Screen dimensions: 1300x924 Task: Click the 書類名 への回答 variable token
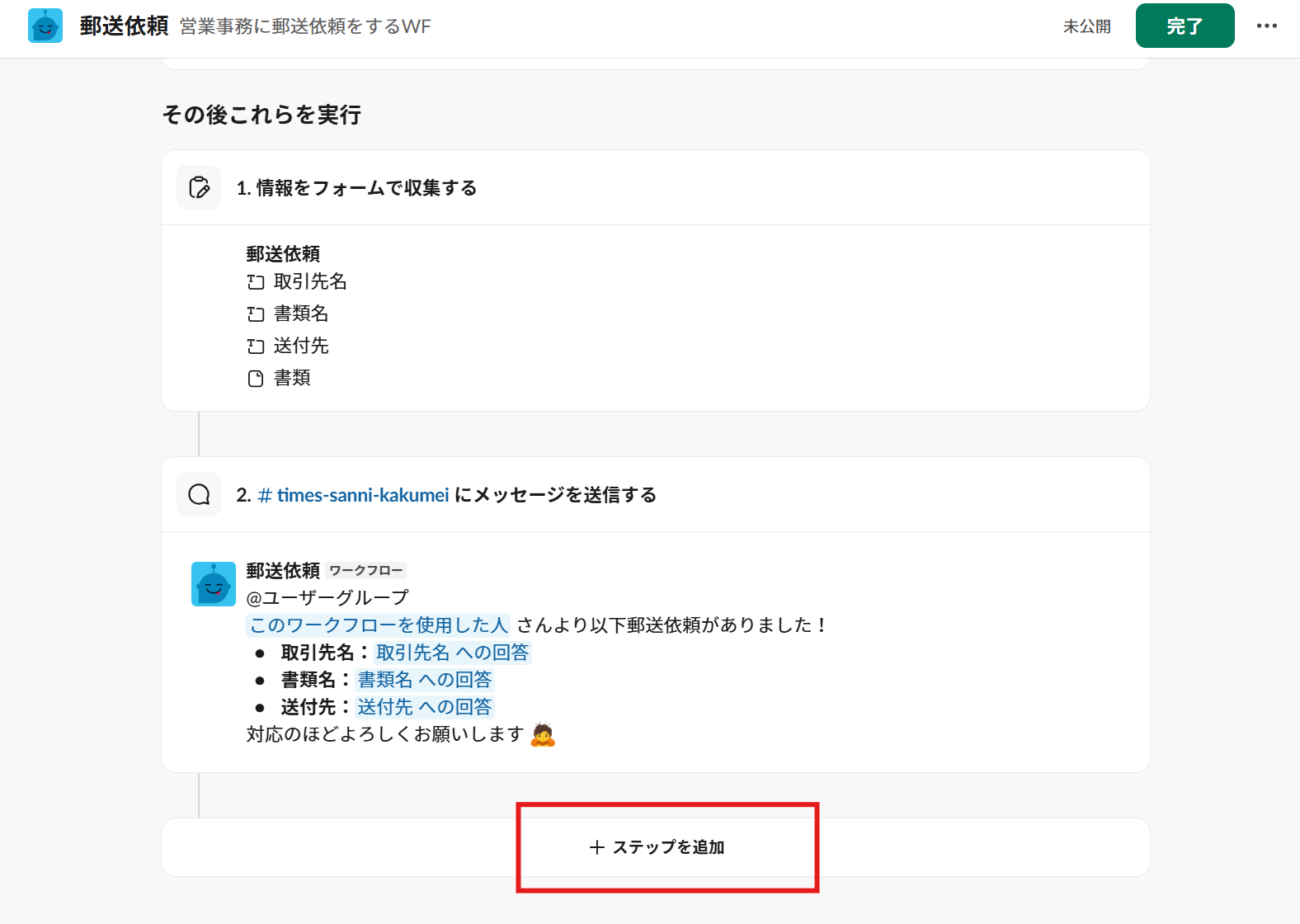[425, 680]
